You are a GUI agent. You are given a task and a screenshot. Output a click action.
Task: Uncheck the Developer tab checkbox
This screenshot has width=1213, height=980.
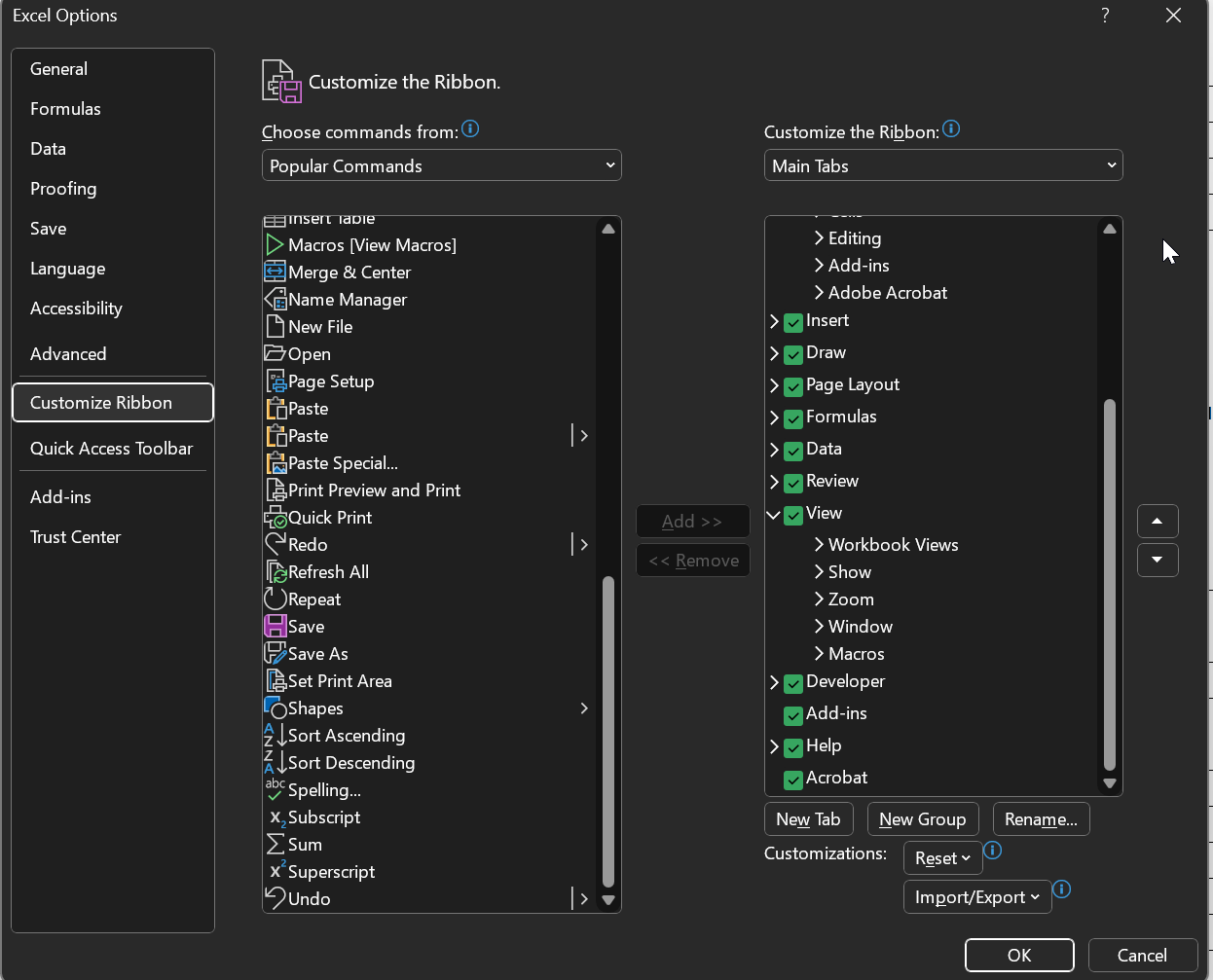tap(793, 683)
